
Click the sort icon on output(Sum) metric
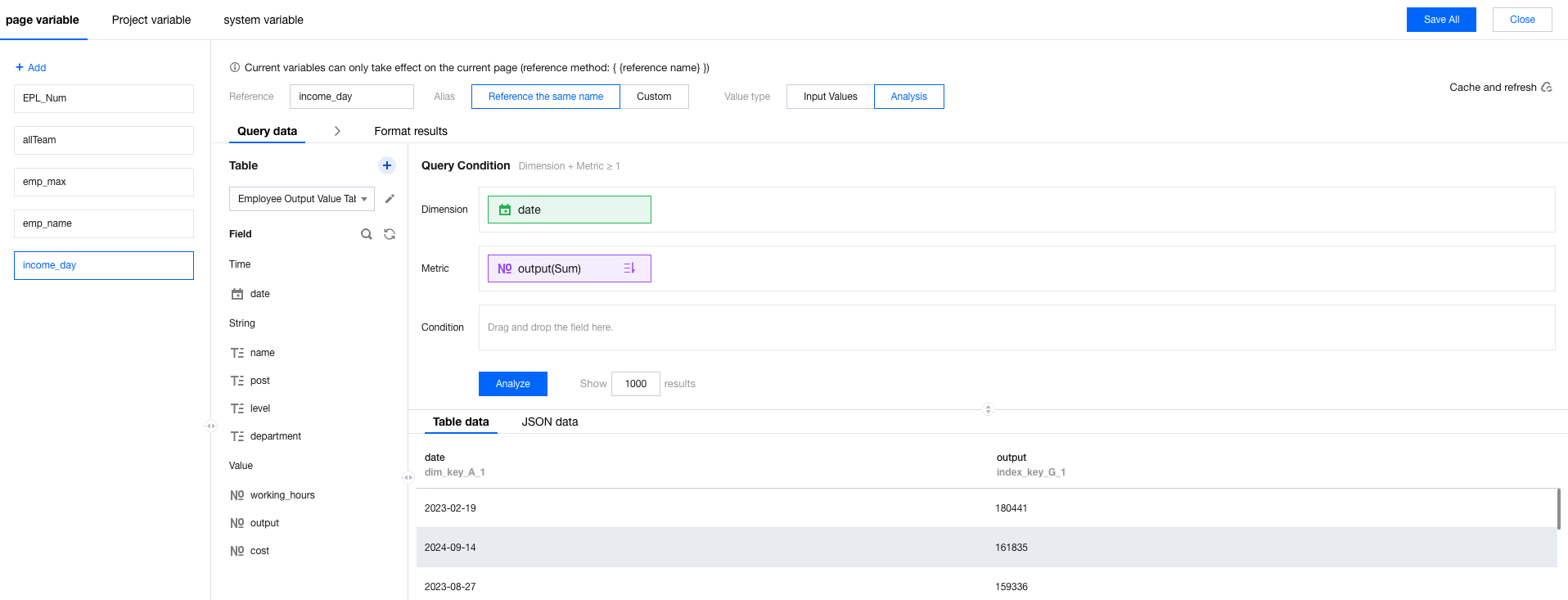pos(629,268)
